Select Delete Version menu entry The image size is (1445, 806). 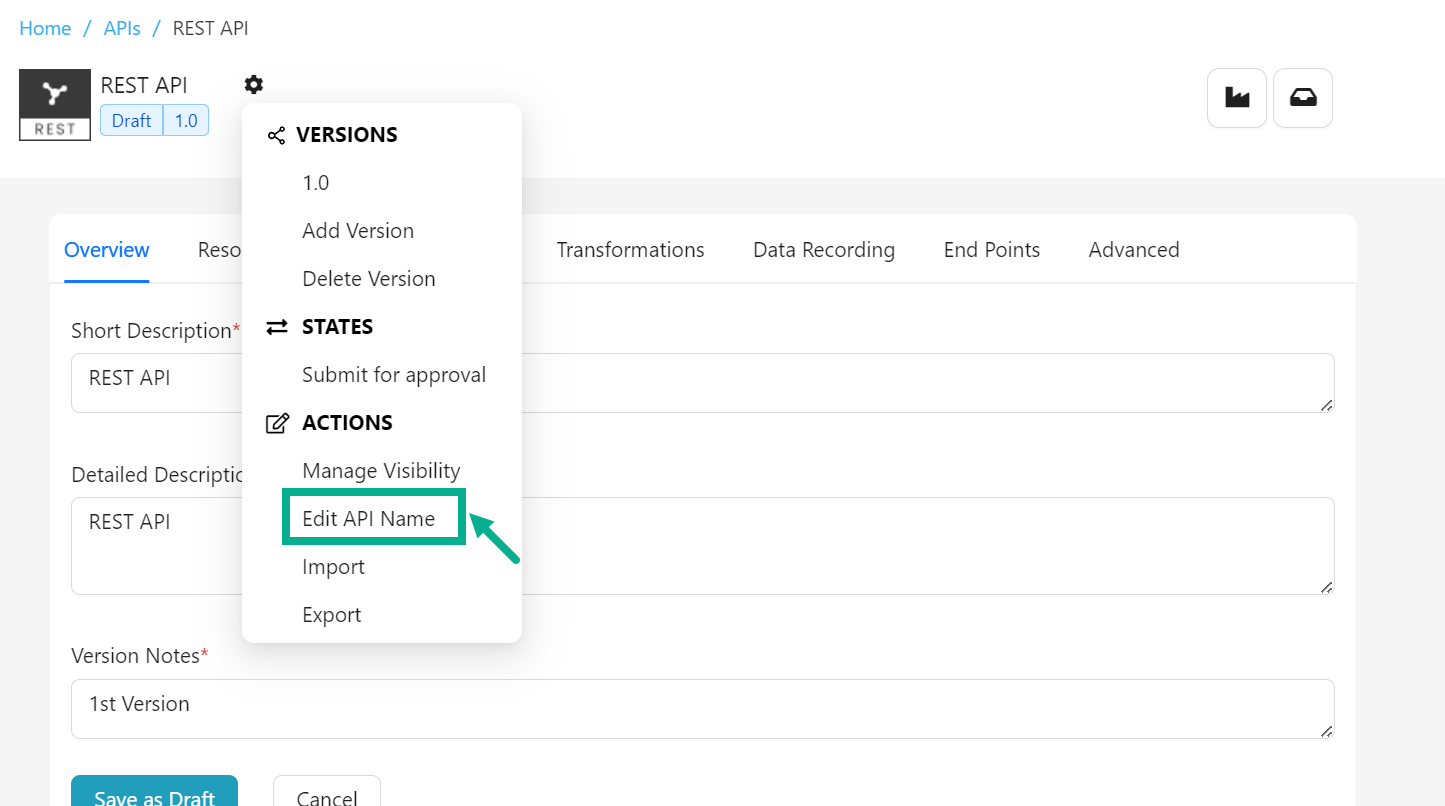tap(369, 279)
